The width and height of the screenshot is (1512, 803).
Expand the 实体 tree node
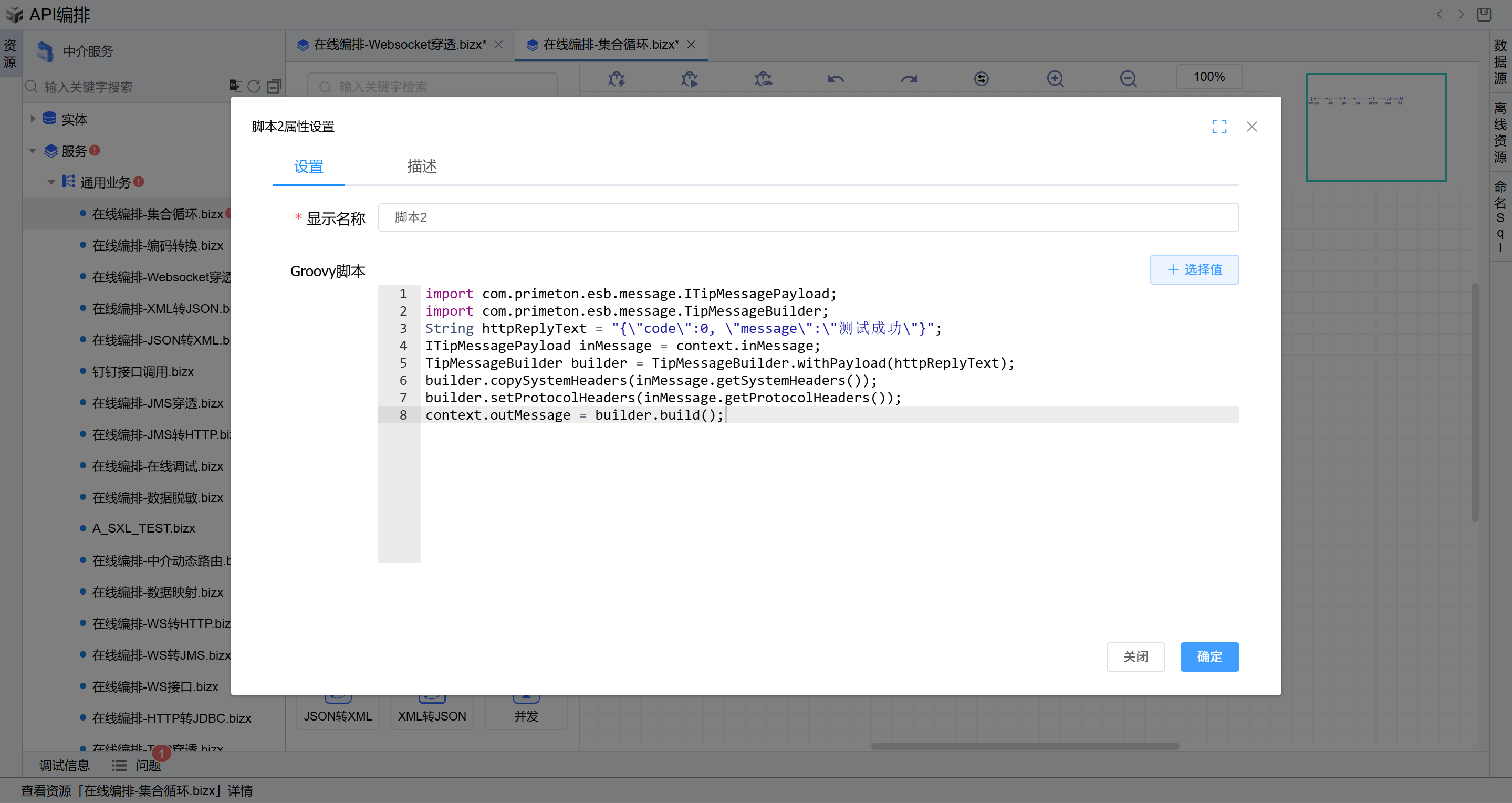click(33, 119)
